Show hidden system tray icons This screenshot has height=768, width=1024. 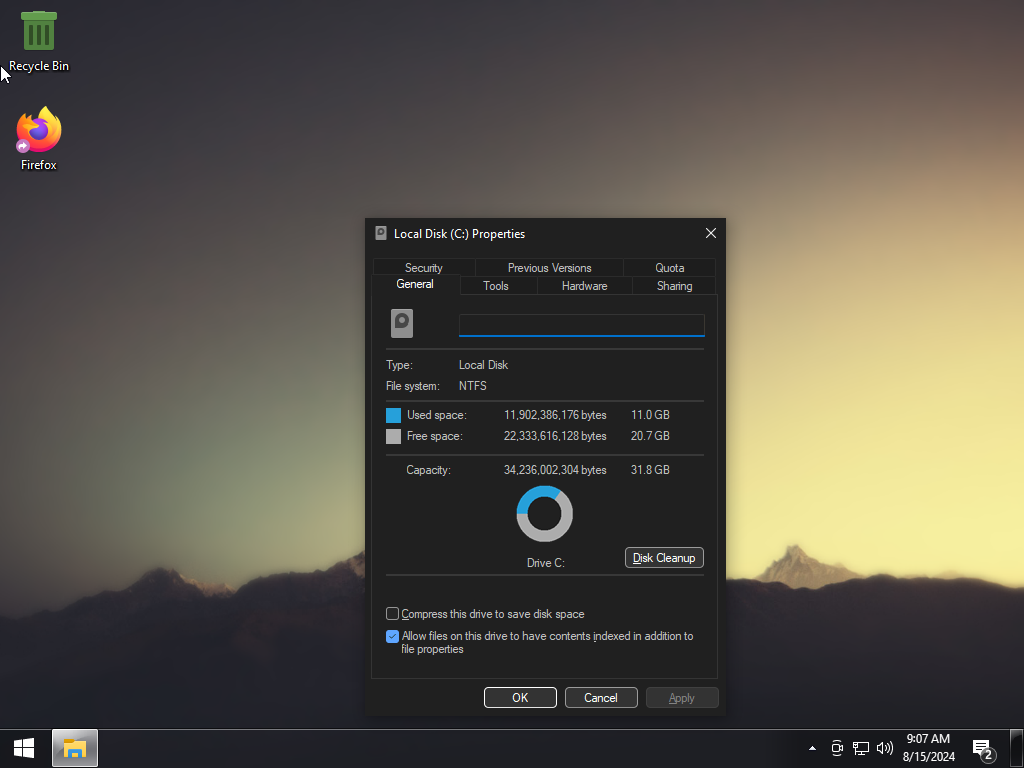coord(812,748)
